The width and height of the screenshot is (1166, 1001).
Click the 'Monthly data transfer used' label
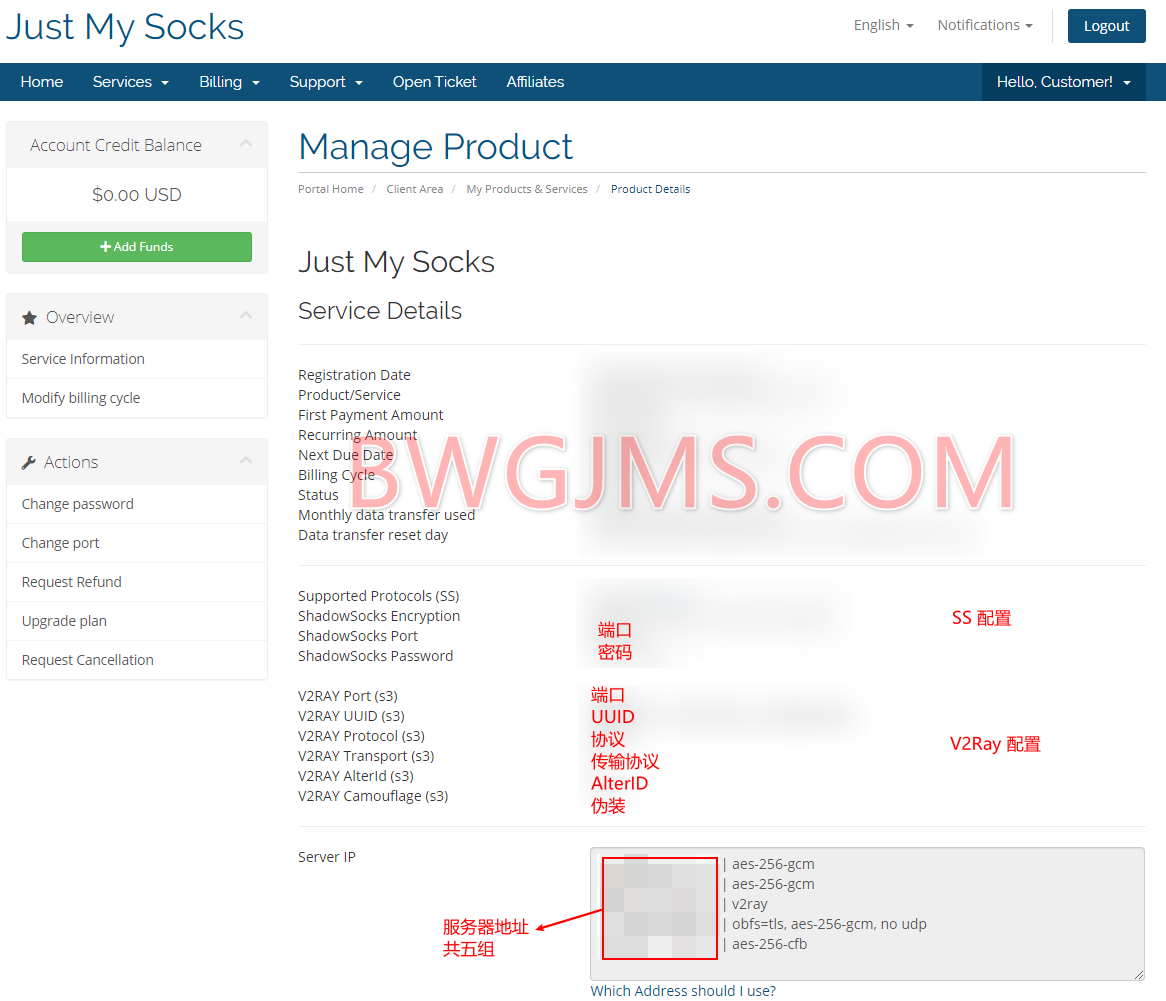(x=387, y=515)
